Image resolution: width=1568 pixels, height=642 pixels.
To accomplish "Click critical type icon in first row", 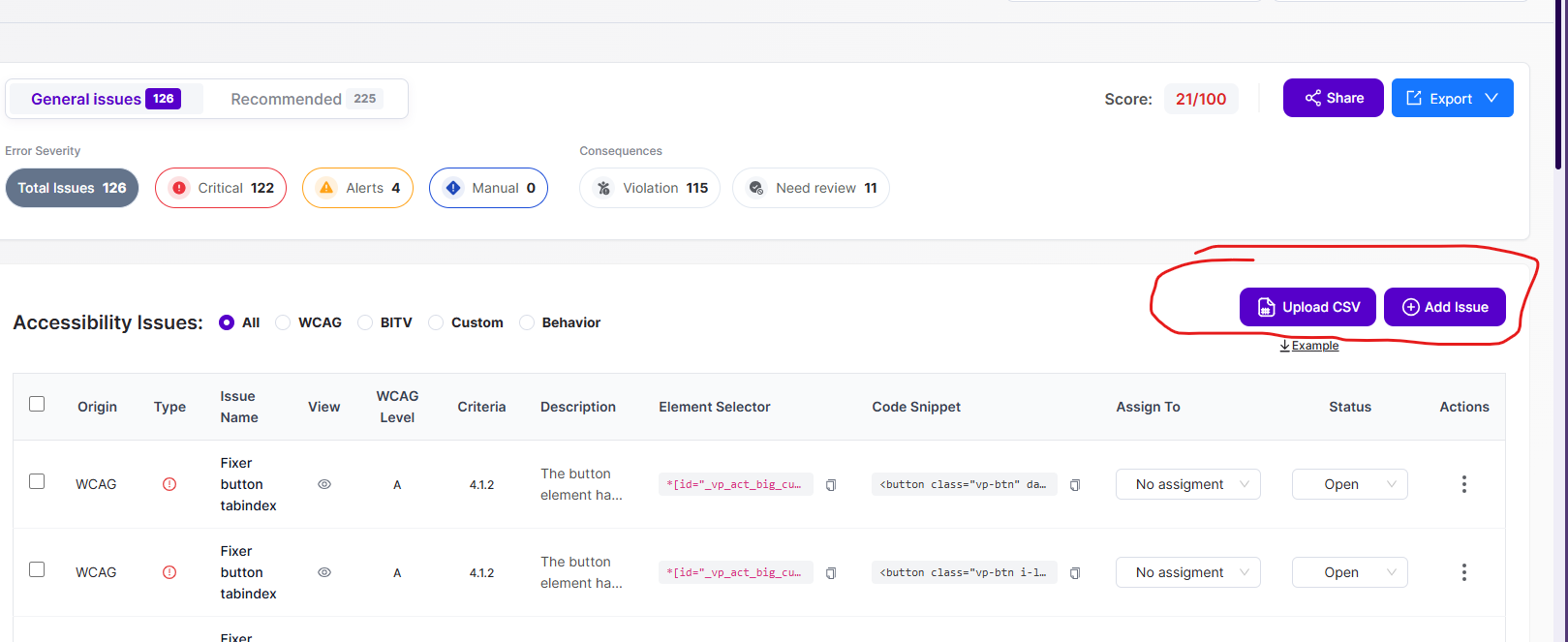I will click(x=169, y=484).
